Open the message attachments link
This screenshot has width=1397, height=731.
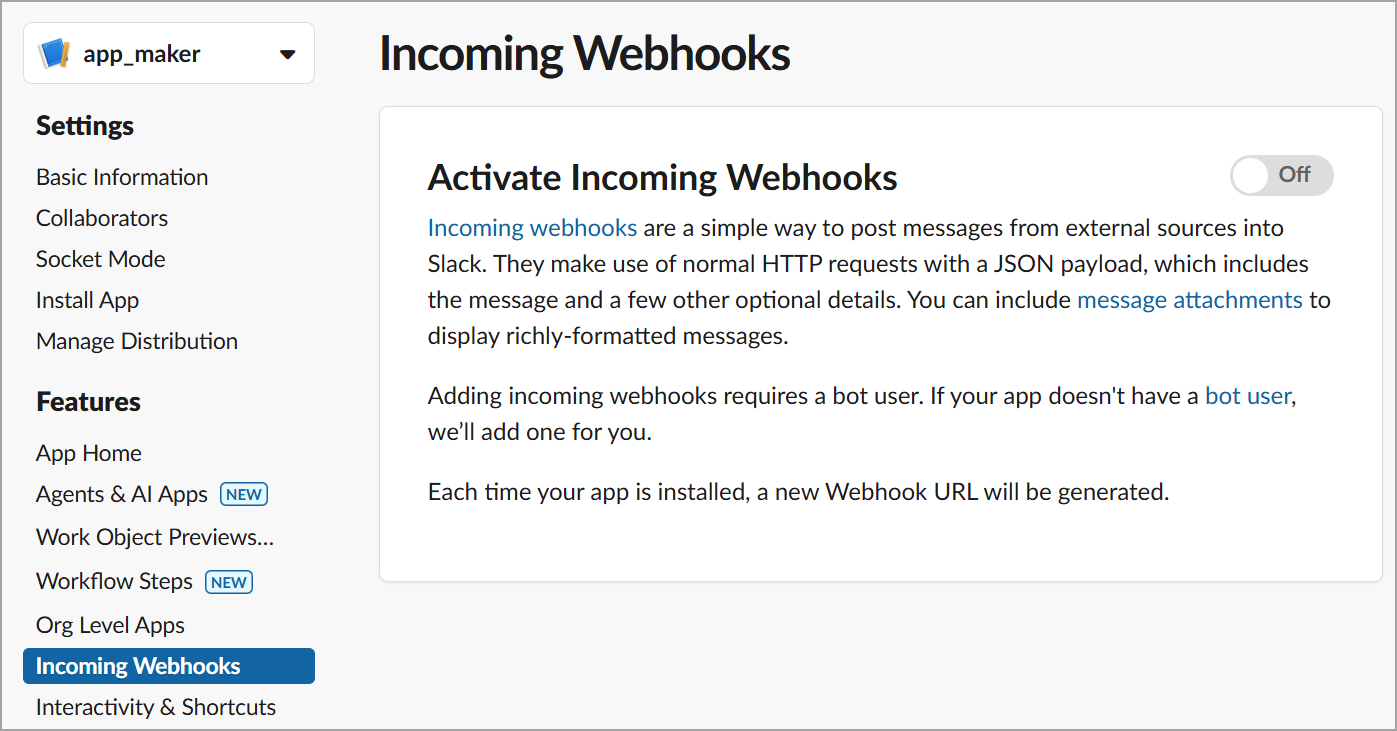(1189, 299)
